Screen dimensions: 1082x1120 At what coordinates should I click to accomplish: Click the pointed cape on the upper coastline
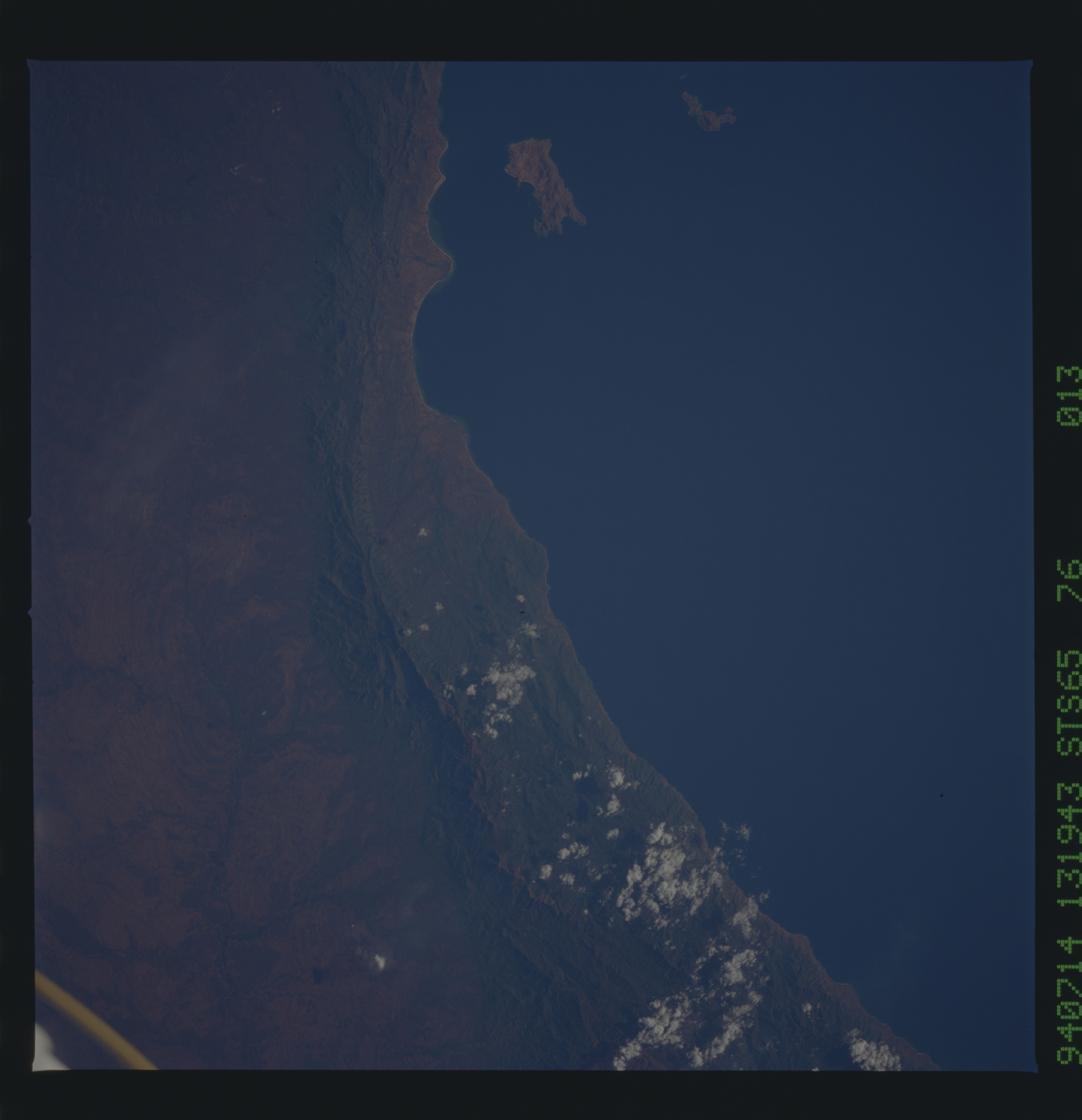click(450, 264)
